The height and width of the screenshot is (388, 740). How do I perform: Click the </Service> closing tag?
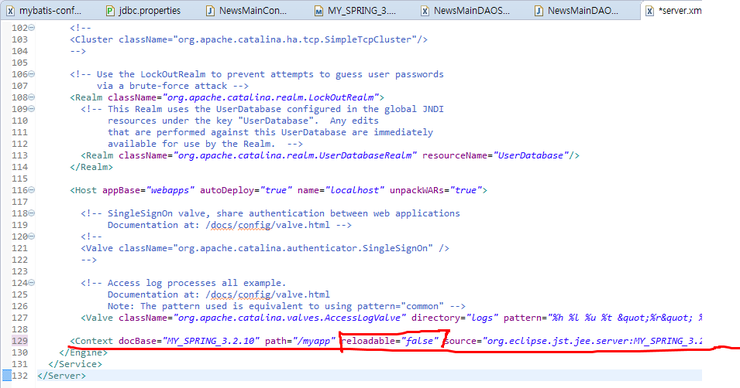(75, 364)
